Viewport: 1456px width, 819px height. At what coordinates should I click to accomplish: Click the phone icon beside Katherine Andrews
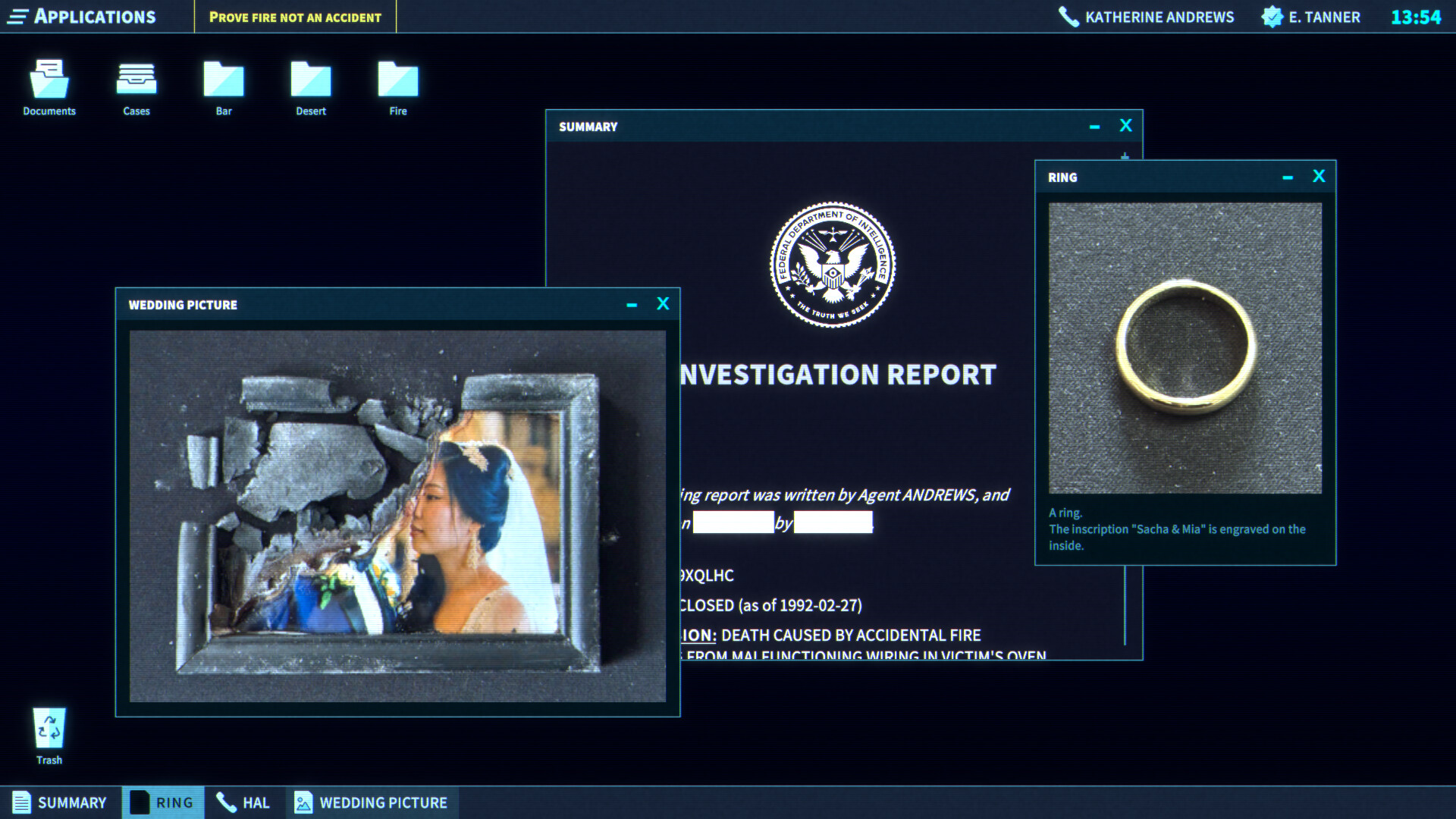click(x=1068, y=16)
